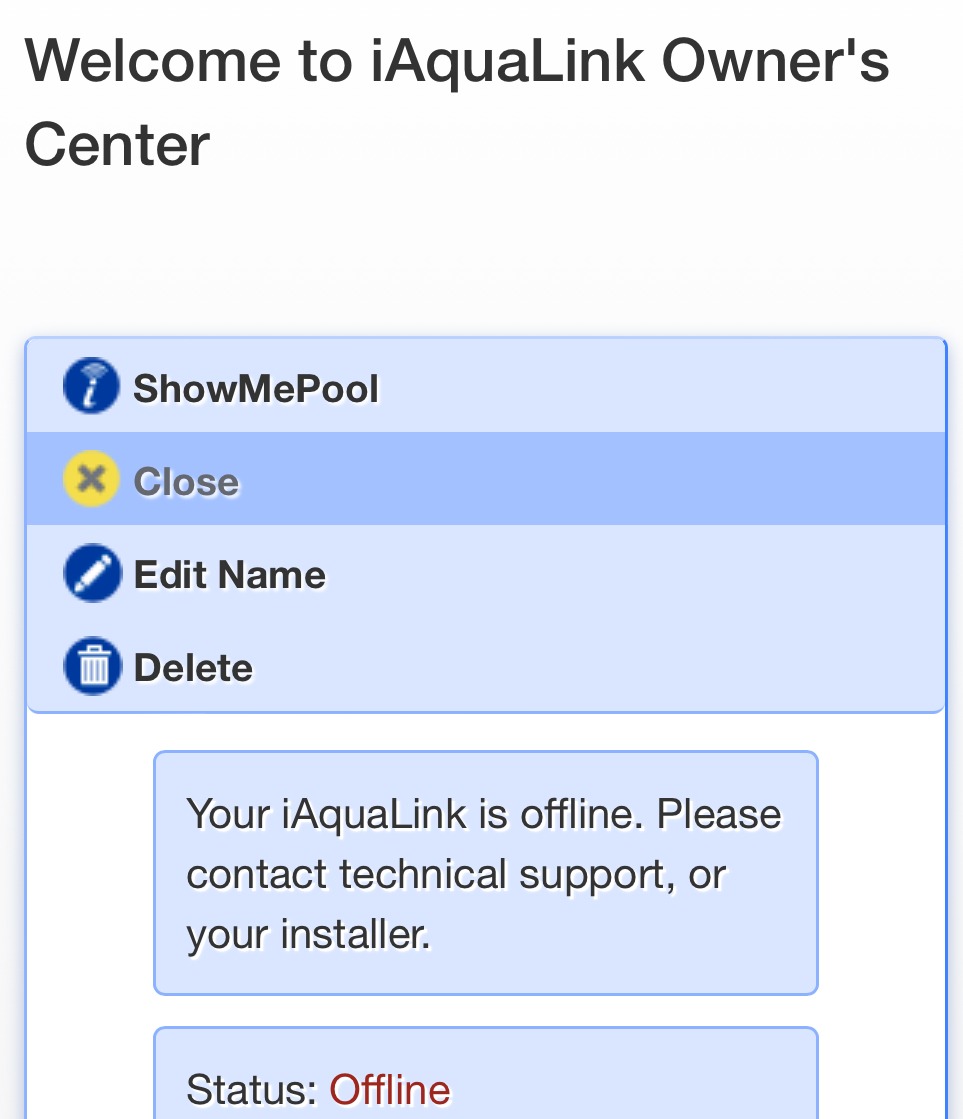Choose Delete to remove the device
Viewport: 963px width, 1119px height.
click(x=485, y=665)
